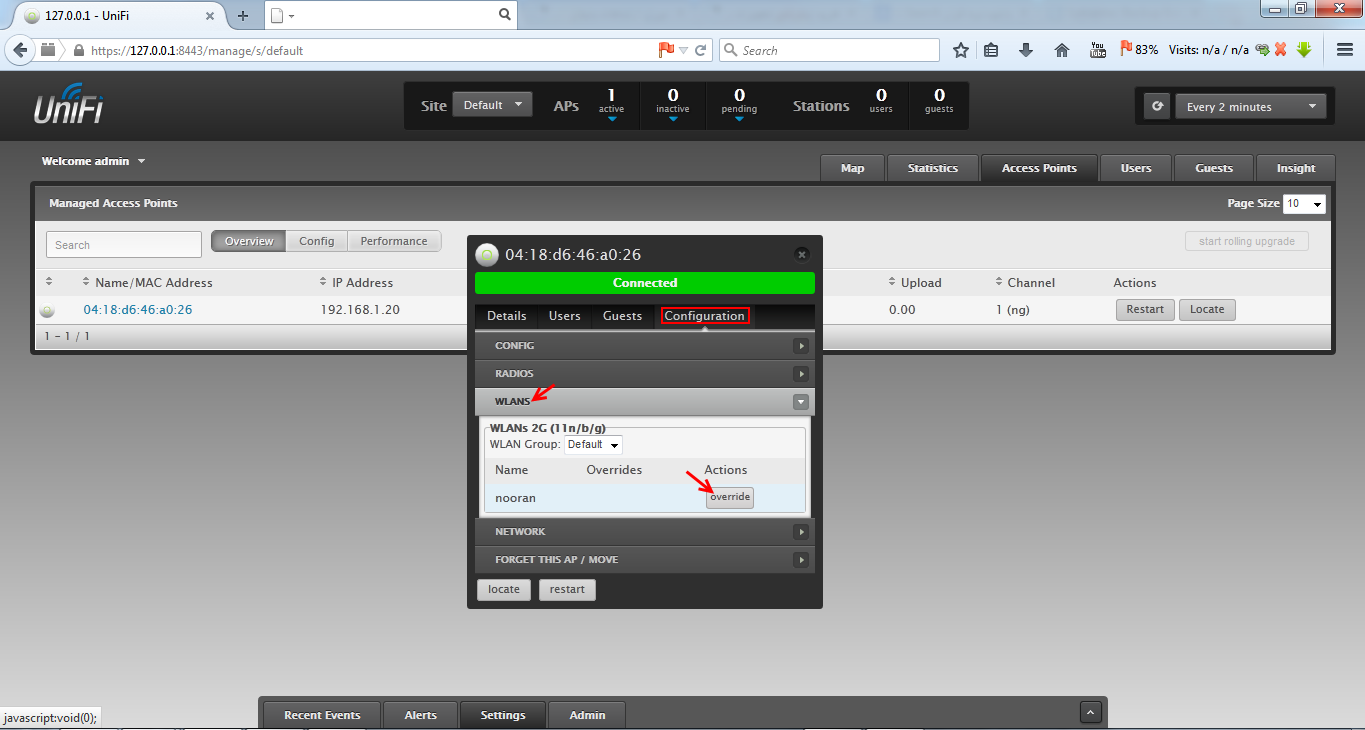The width and height of the screenshot is (1365, 730).
Task: Click the Managed Access Points Search field
Action: tap(124, 245)
